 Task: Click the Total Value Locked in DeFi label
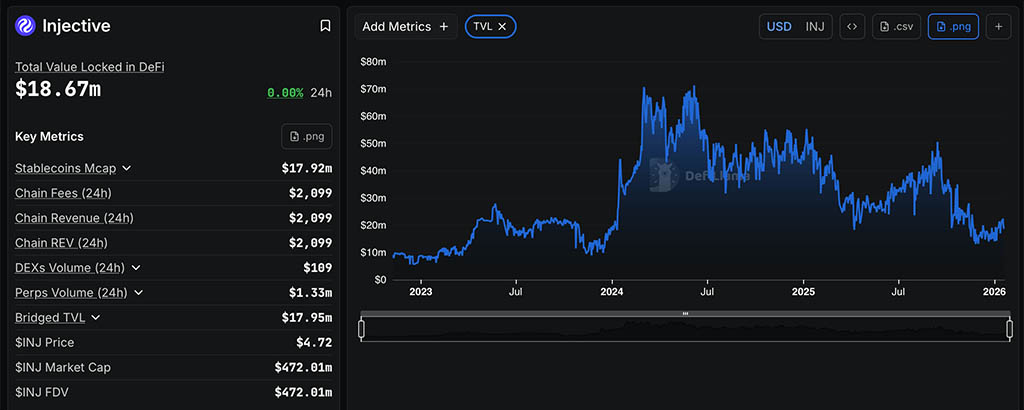coord(90,67)
